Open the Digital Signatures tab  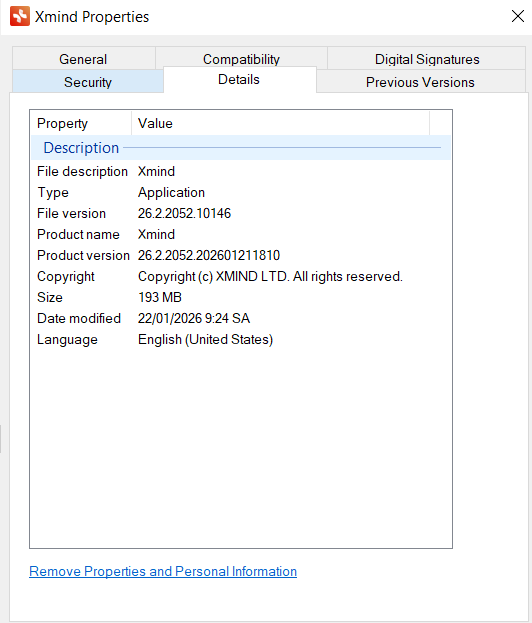pyautogui.click(x=427, y=58)
